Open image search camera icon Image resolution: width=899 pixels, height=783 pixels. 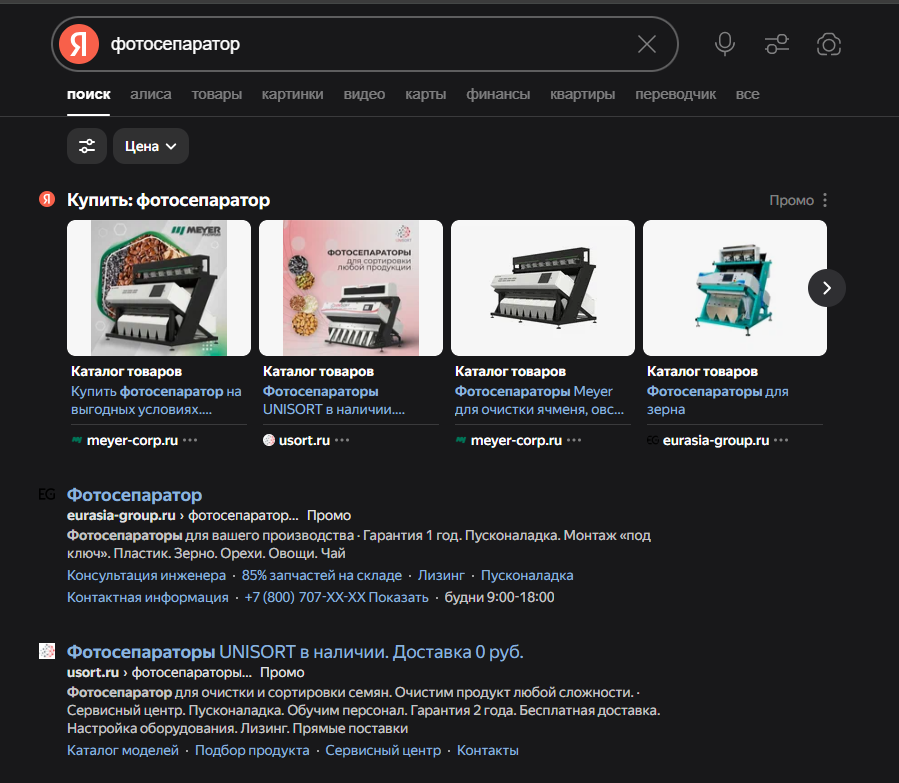[828, 44]
